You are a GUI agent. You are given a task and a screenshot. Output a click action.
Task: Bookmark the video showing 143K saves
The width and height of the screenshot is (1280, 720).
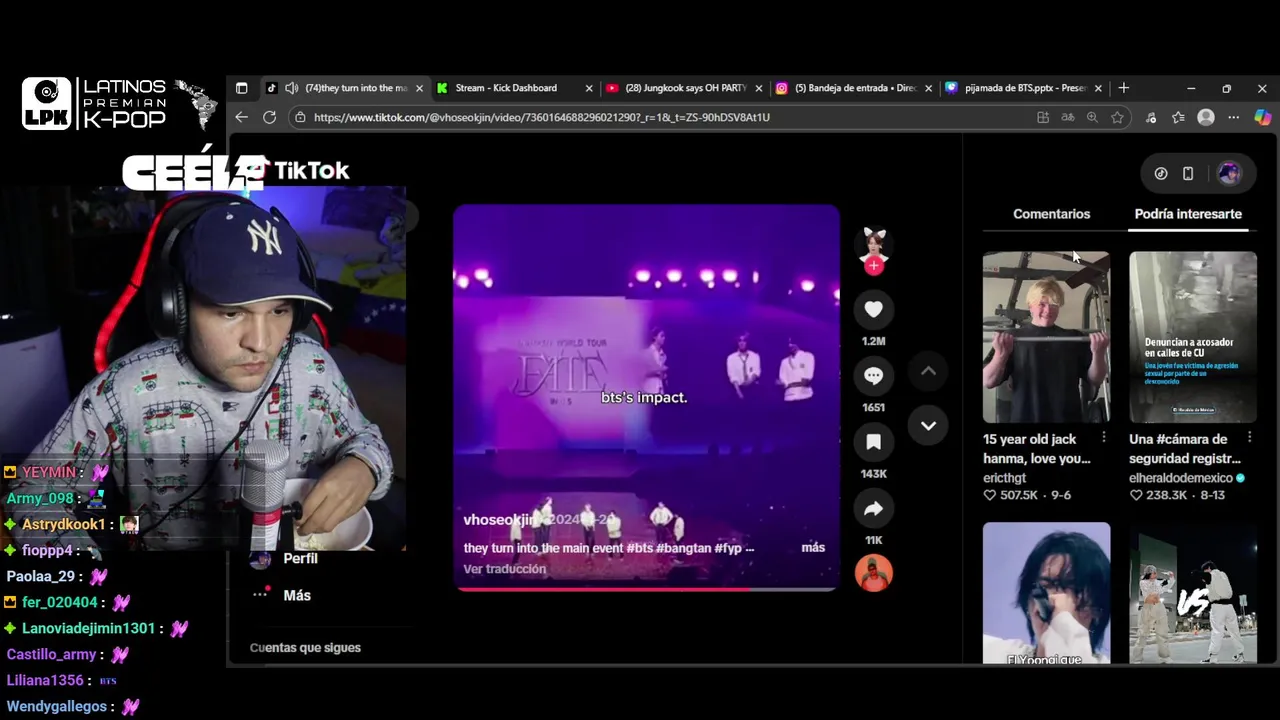(873, 442)
